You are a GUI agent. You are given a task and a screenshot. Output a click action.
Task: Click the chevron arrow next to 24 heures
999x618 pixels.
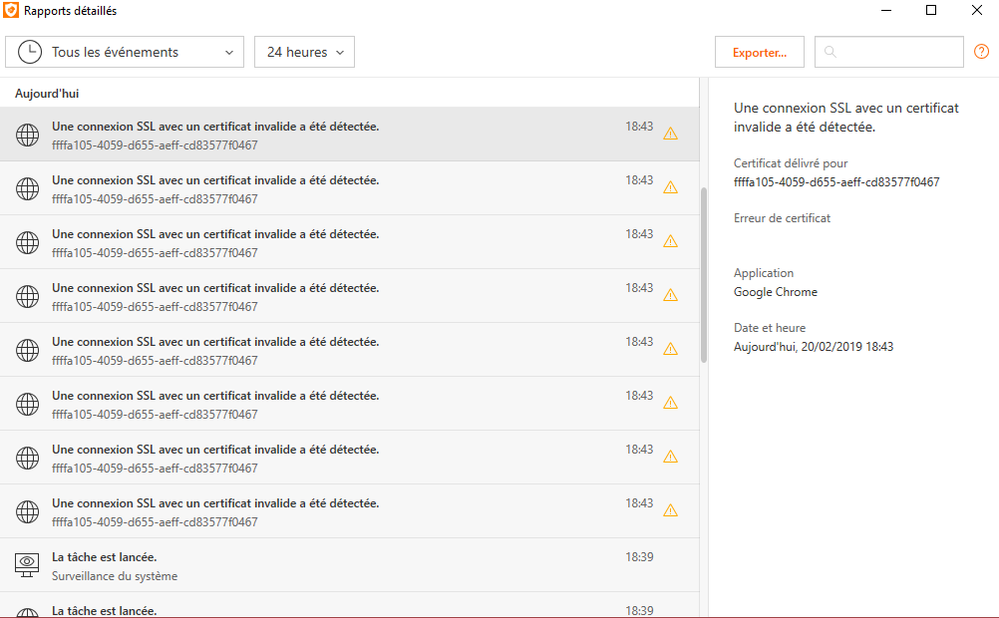[340, 52]
